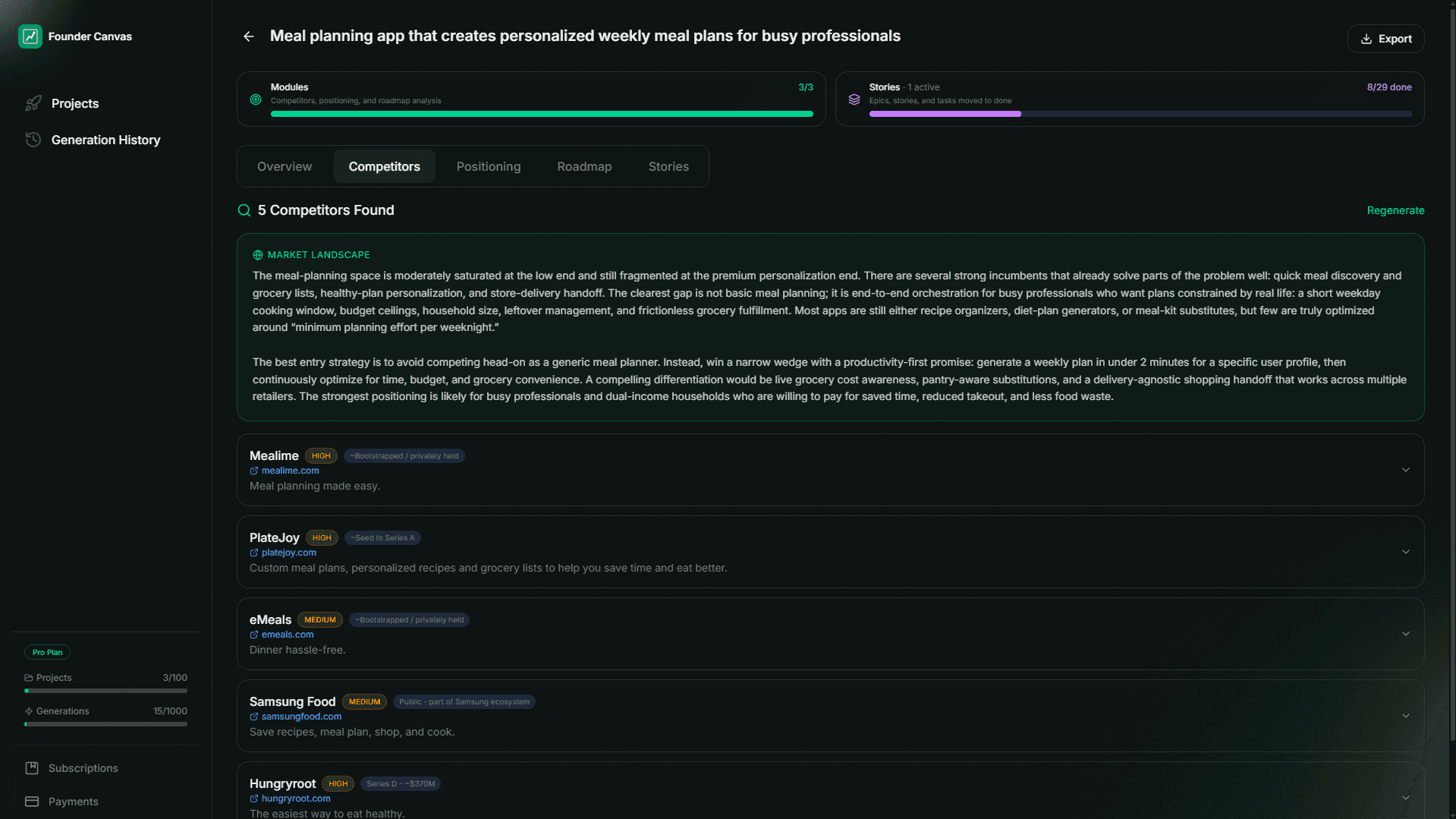The height and width of the screenshot is (819, 1456).
Task: Click the back arrow next to the project title
Action: click(x=248, y=36)
